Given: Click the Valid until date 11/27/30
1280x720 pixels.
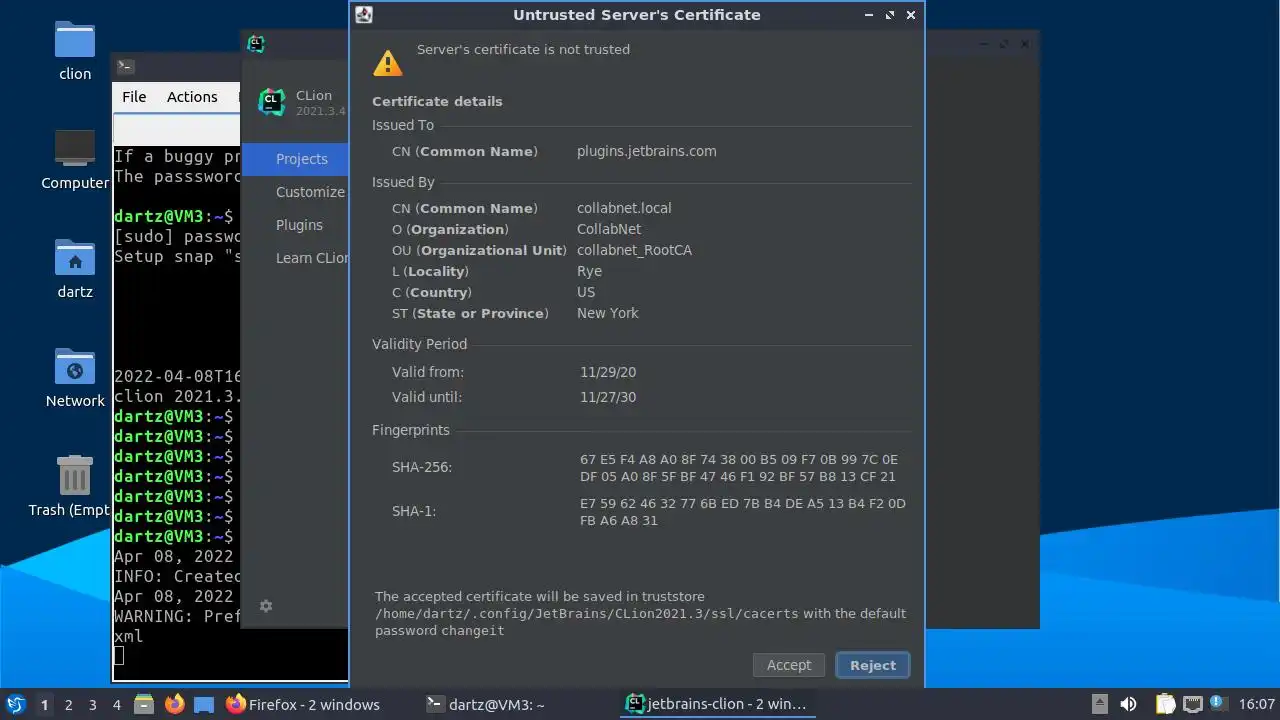Looking at the screenshot, I should point(608,397).
